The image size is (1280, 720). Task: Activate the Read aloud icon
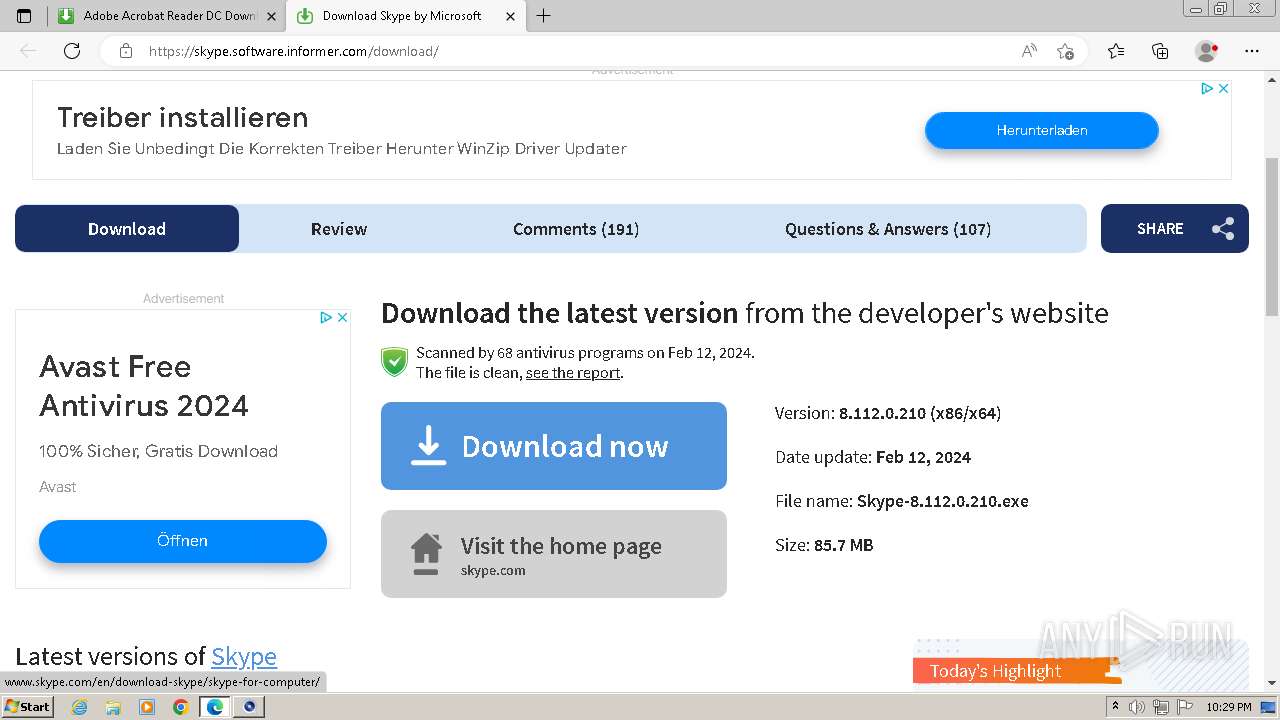[1029, 51]
